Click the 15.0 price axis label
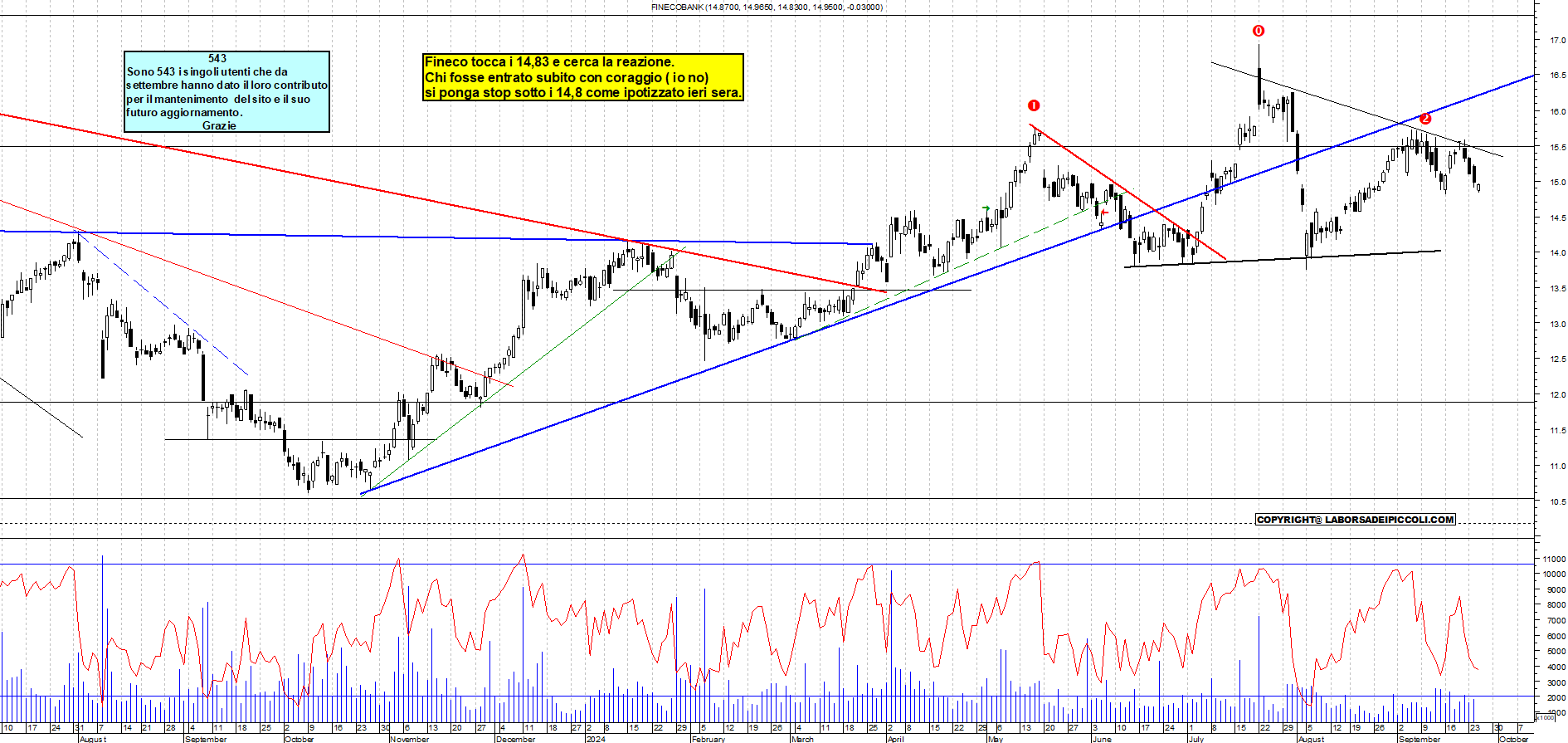This screenshot has width=1568, height=743. coord(1557,182)
